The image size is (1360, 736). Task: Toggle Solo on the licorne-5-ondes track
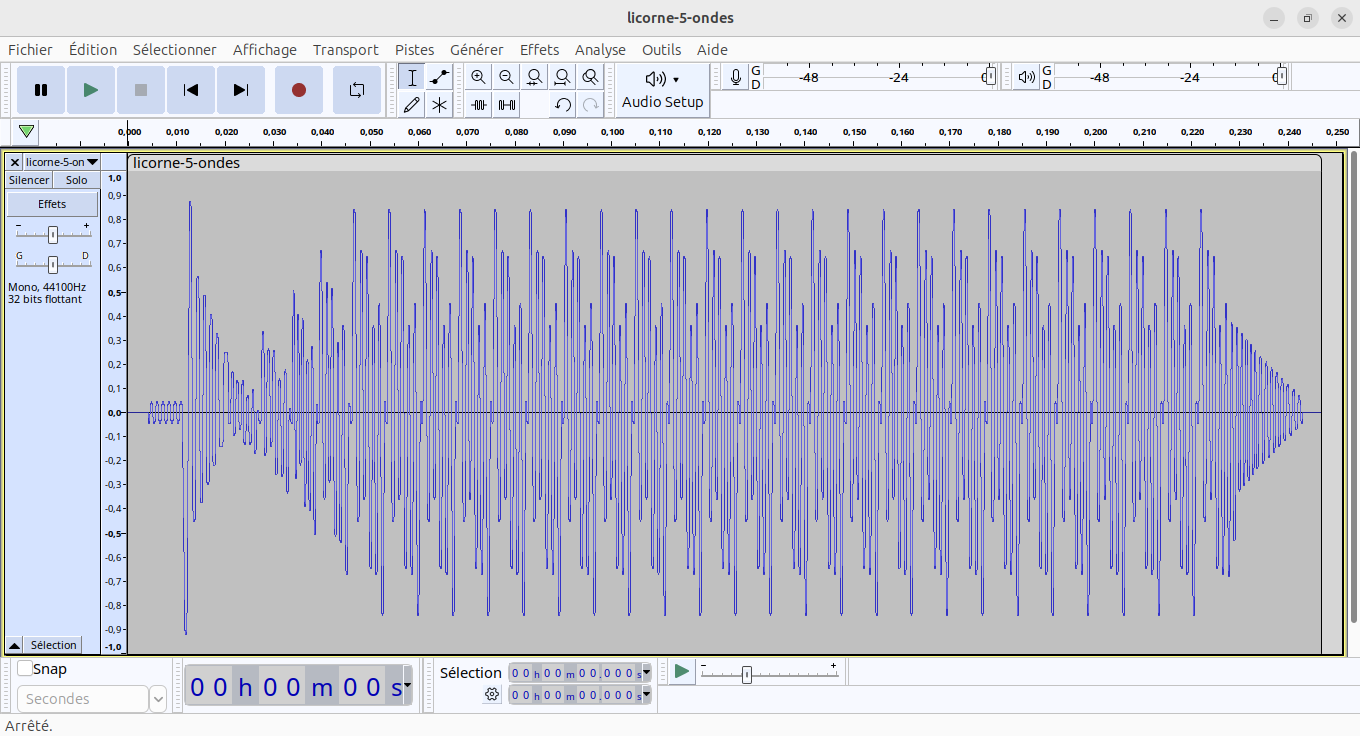pos(76,180)
